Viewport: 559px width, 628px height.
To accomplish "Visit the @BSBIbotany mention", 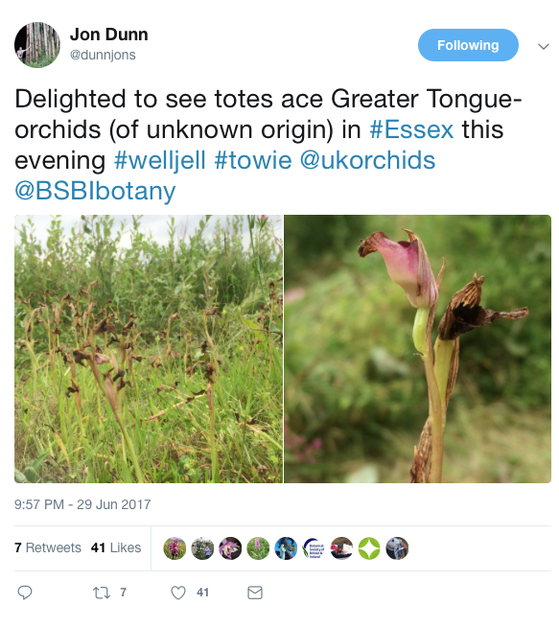I will pyautogui.click(x=95, y=191).
